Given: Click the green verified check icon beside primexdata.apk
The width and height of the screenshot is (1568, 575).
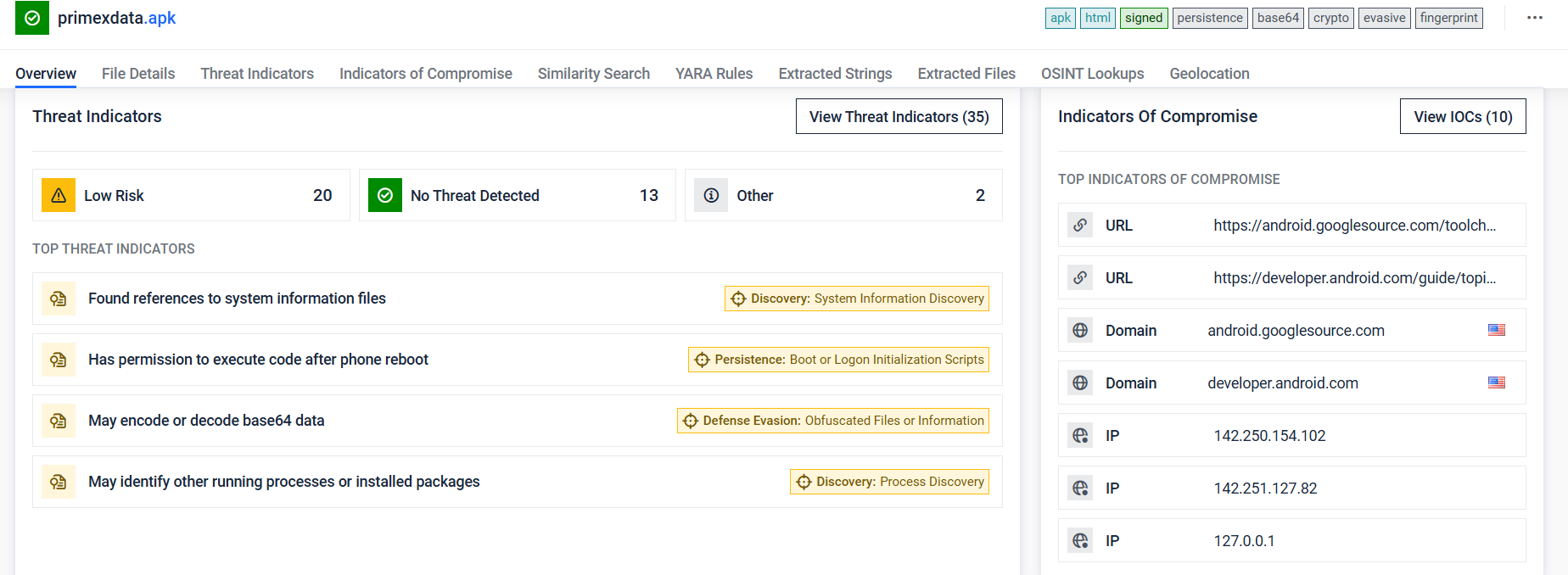Looking at the screenshot, I should (32, 18).
